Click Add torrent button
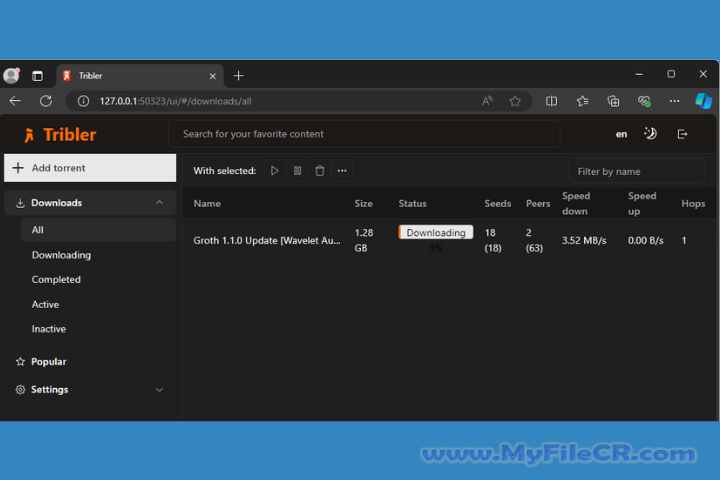Viewport: 720px width, 480px height. click(90, 168)
